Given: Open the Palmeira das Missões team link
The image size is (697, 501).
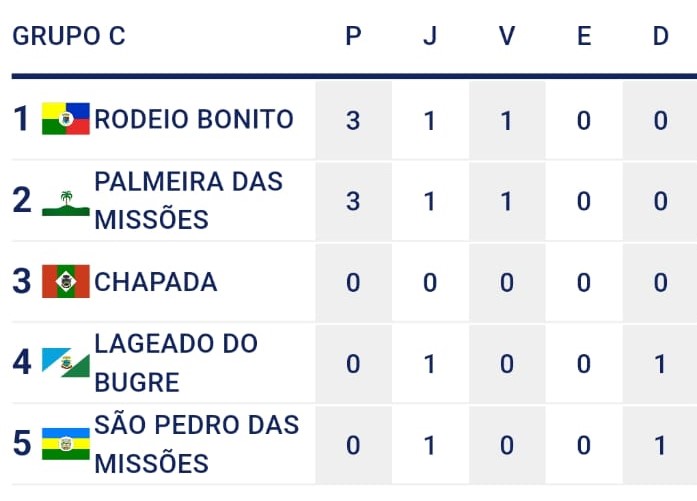Looking at the screenshot, I should point(188,201).
